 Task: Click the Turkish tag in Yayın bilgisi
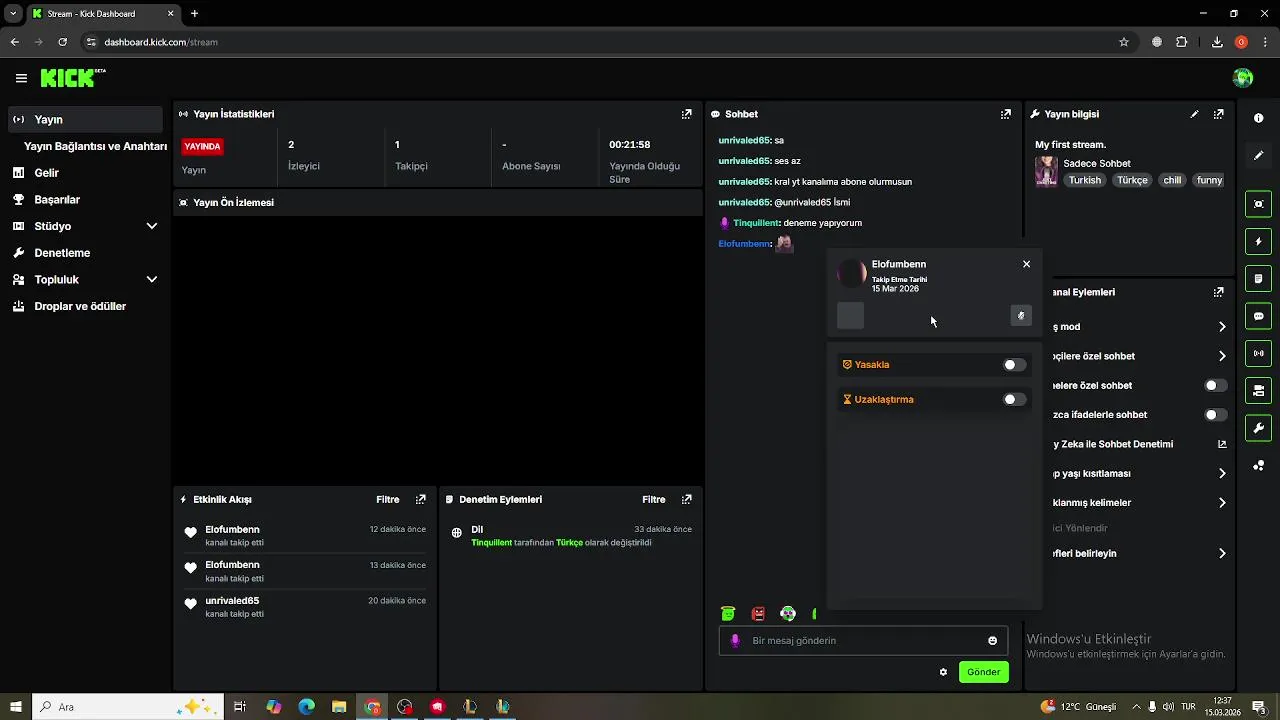1084,180
